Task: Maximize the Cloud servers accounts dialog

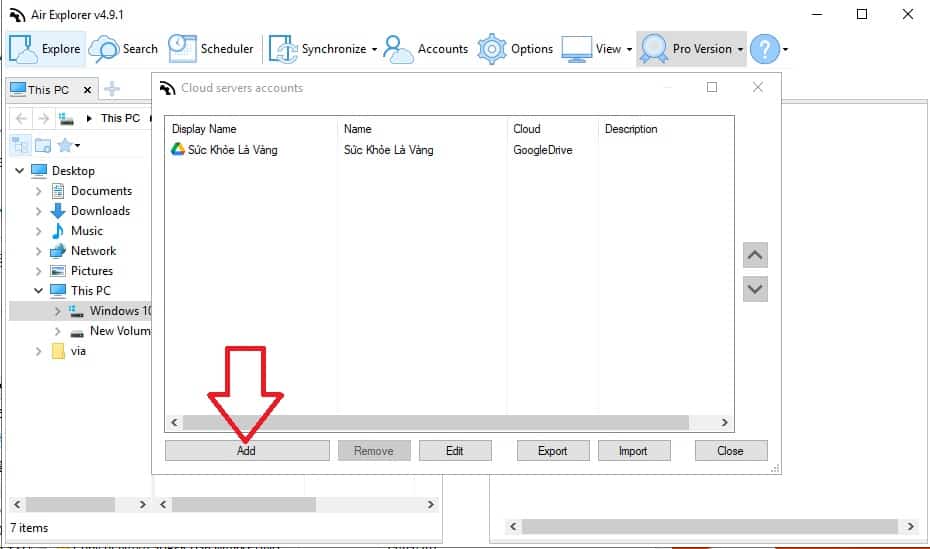Action: (x=712, y=87)
